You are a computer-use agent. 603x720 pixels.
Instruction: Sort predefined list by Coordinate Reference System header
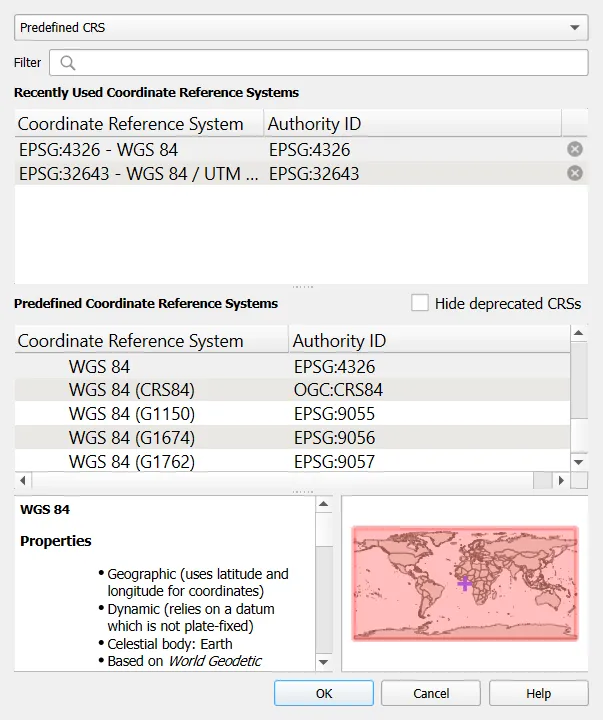point(152,340)
